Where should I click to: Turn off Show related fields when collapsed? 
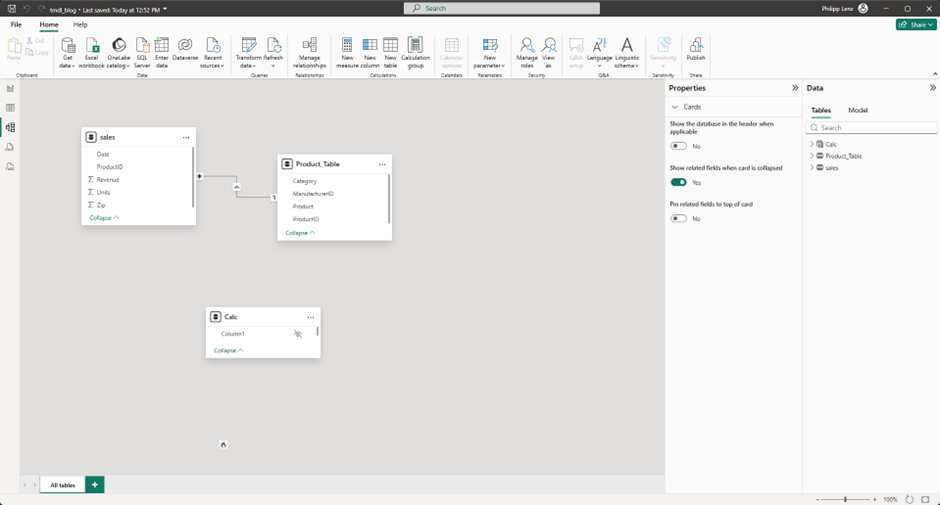[x=679, y=182]
